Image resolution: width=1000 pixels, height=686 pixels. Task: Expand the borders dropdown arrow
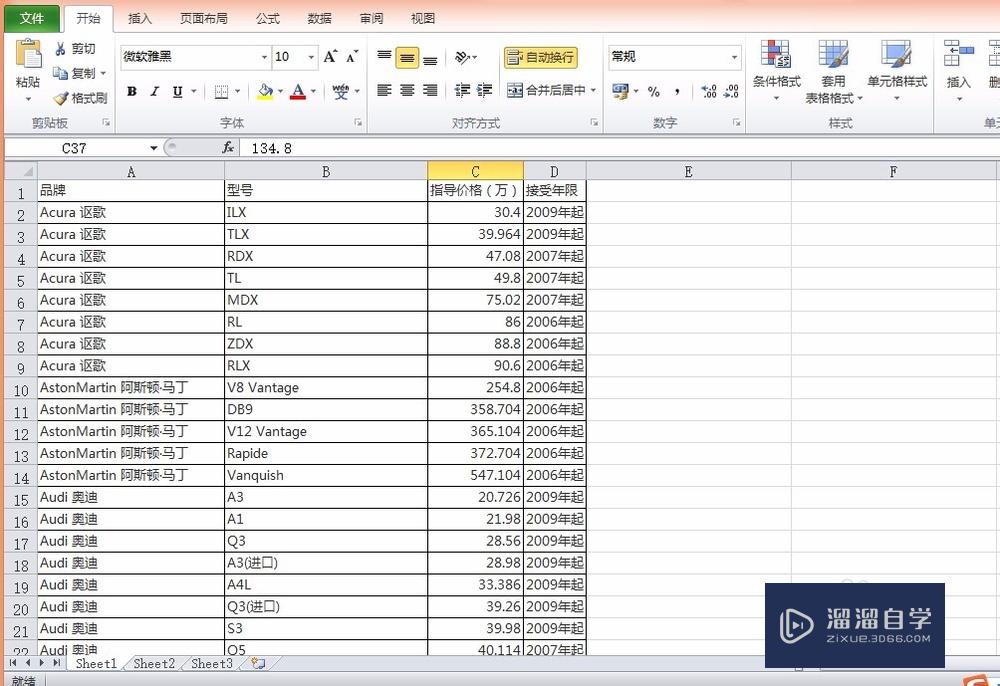237,92
